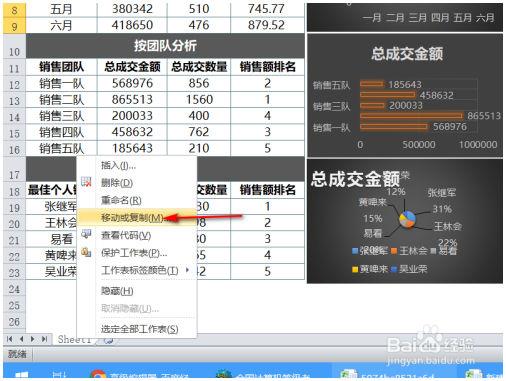Click the 查看代码 icon

click(86, 234)
